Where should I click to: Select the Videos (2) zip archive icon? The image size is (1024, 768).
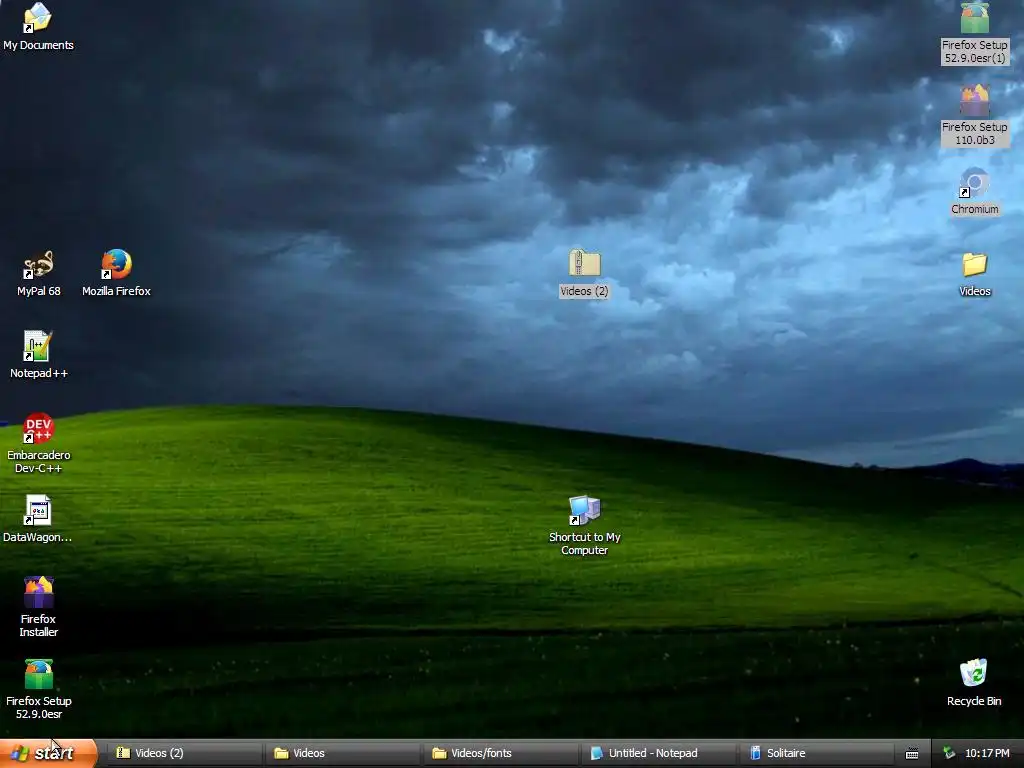tap(584, 274)
